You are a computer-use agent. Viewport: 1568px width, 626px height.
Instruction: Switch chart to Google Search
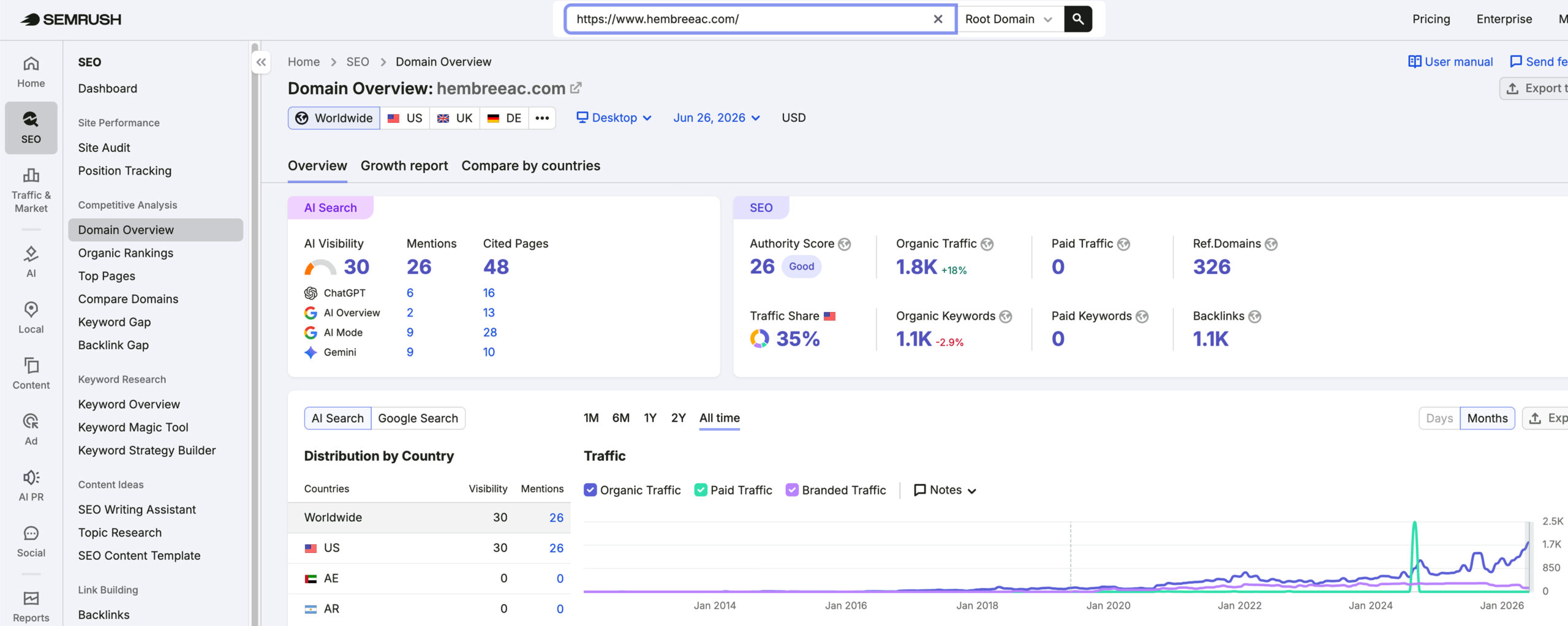418,418
